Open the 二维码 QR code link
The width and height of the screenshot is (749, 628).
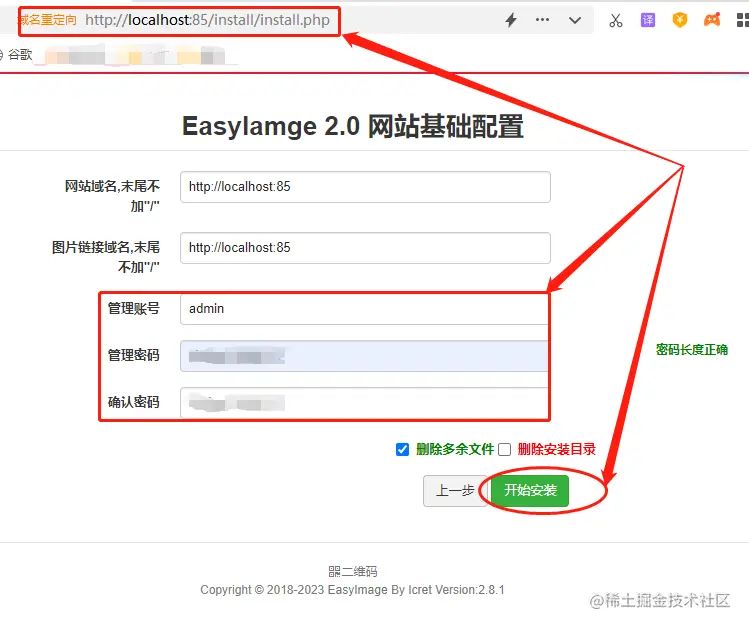(353, 571)
